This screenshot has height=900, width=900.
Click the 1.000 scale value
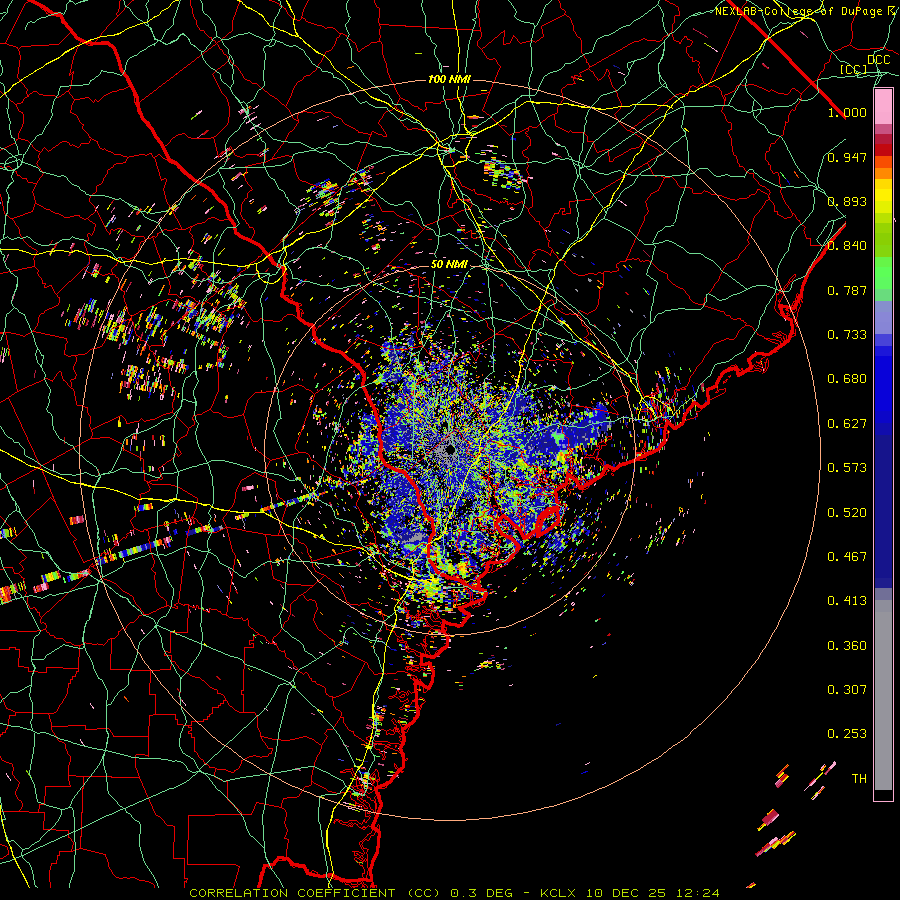[847, 112]
